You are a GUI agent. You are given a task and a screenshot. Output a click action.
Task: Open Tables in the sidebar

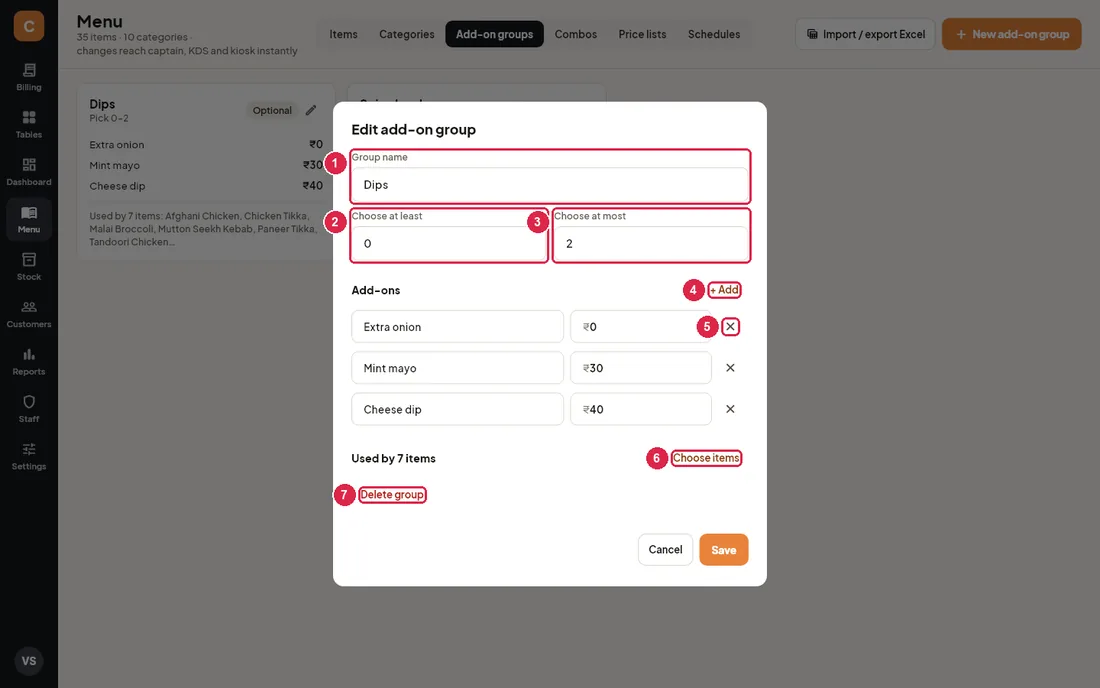click(29, 125)
